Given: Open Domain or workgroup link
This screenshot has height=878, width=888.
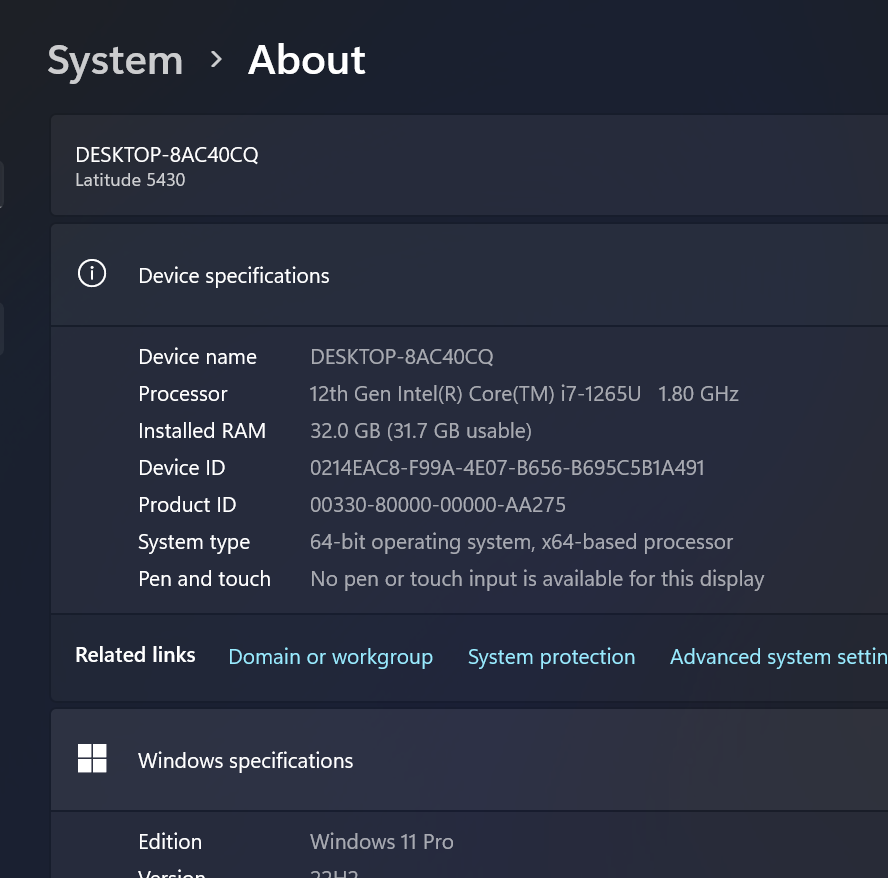Looking at the screenshot, I should tap(331, 657).
